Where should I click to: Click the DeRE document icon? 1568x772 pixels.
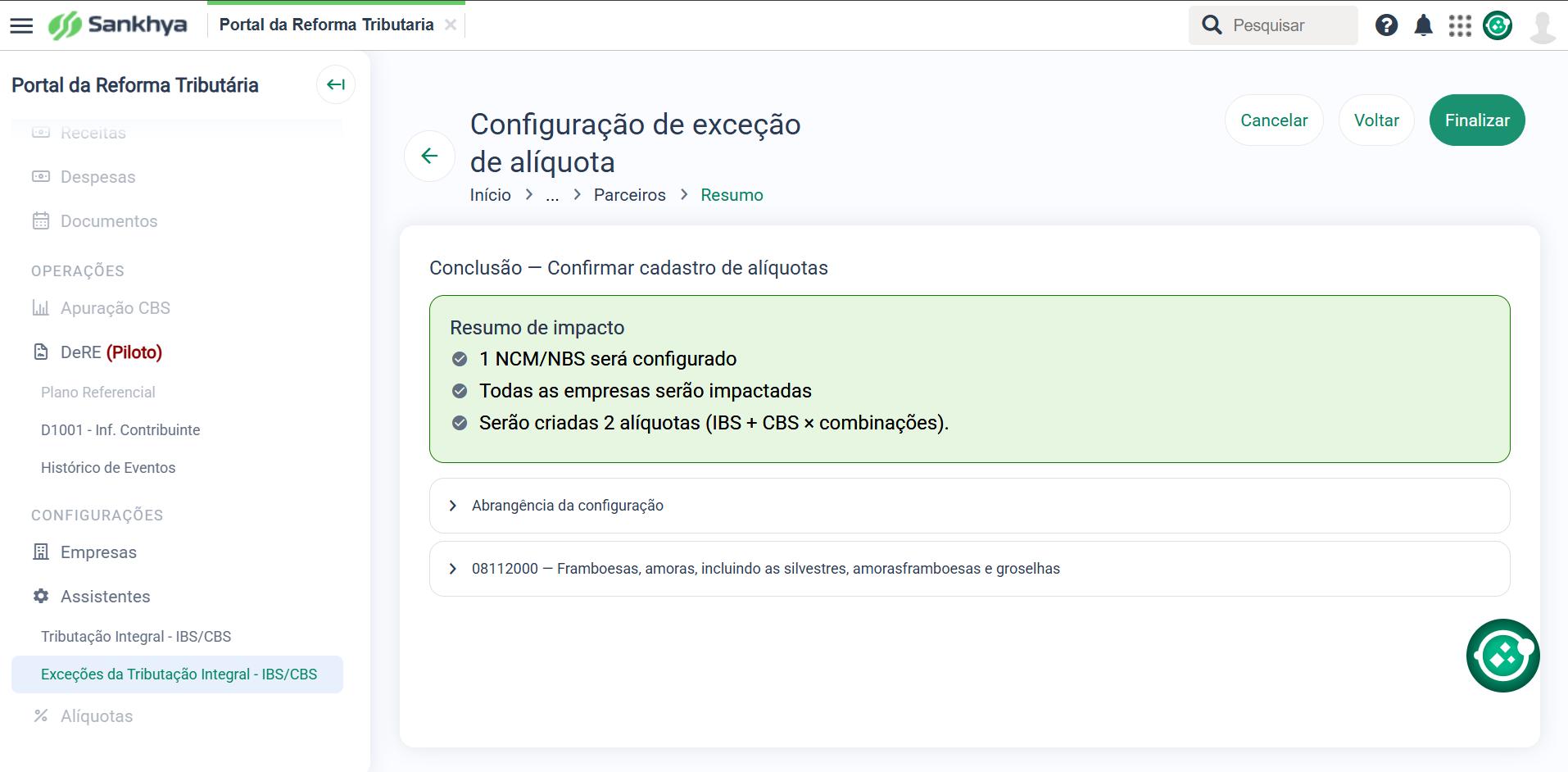[41, 352]
